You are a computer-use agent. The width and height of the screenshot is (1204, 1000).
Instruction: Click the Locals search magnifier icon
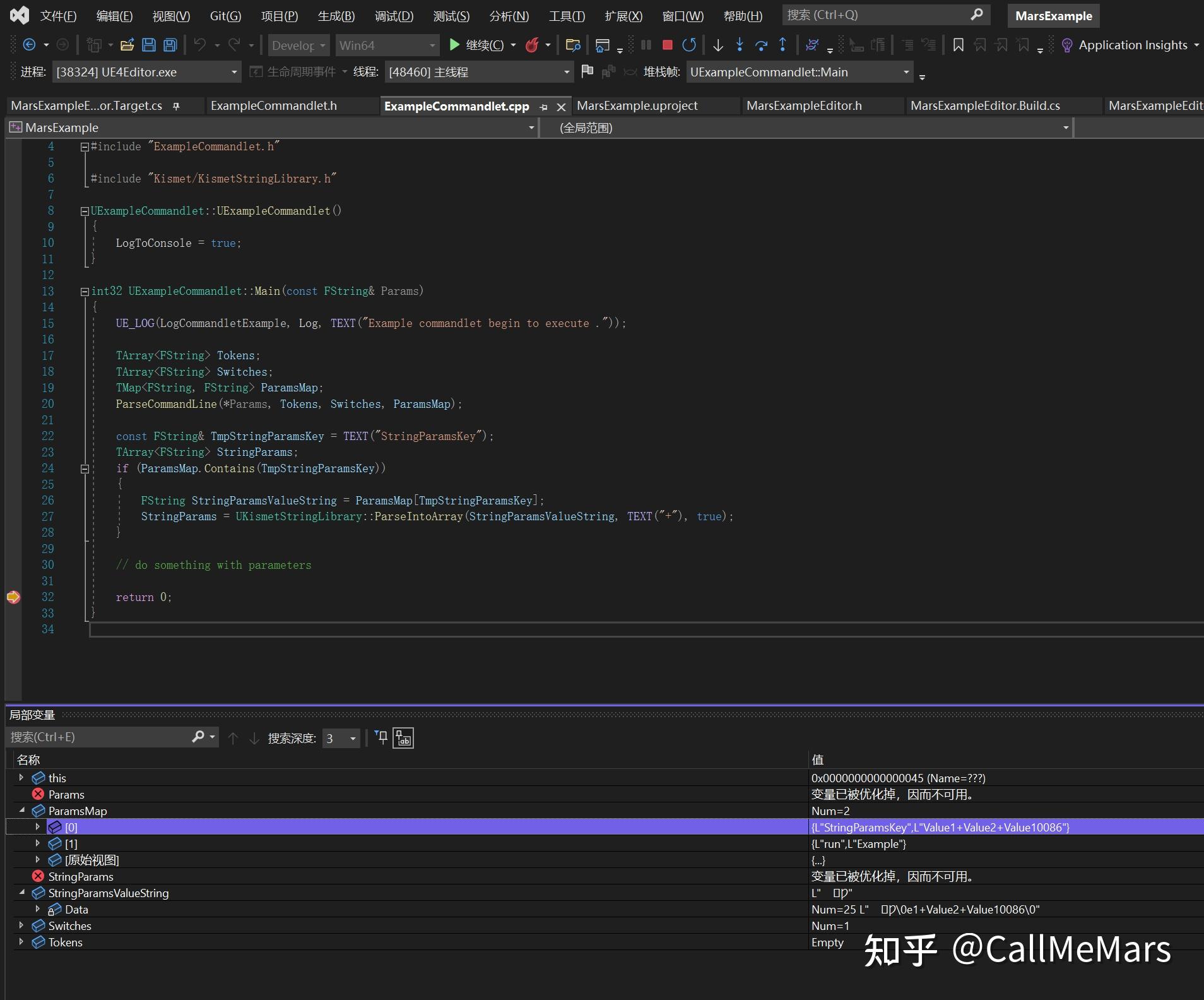point(198,737)
